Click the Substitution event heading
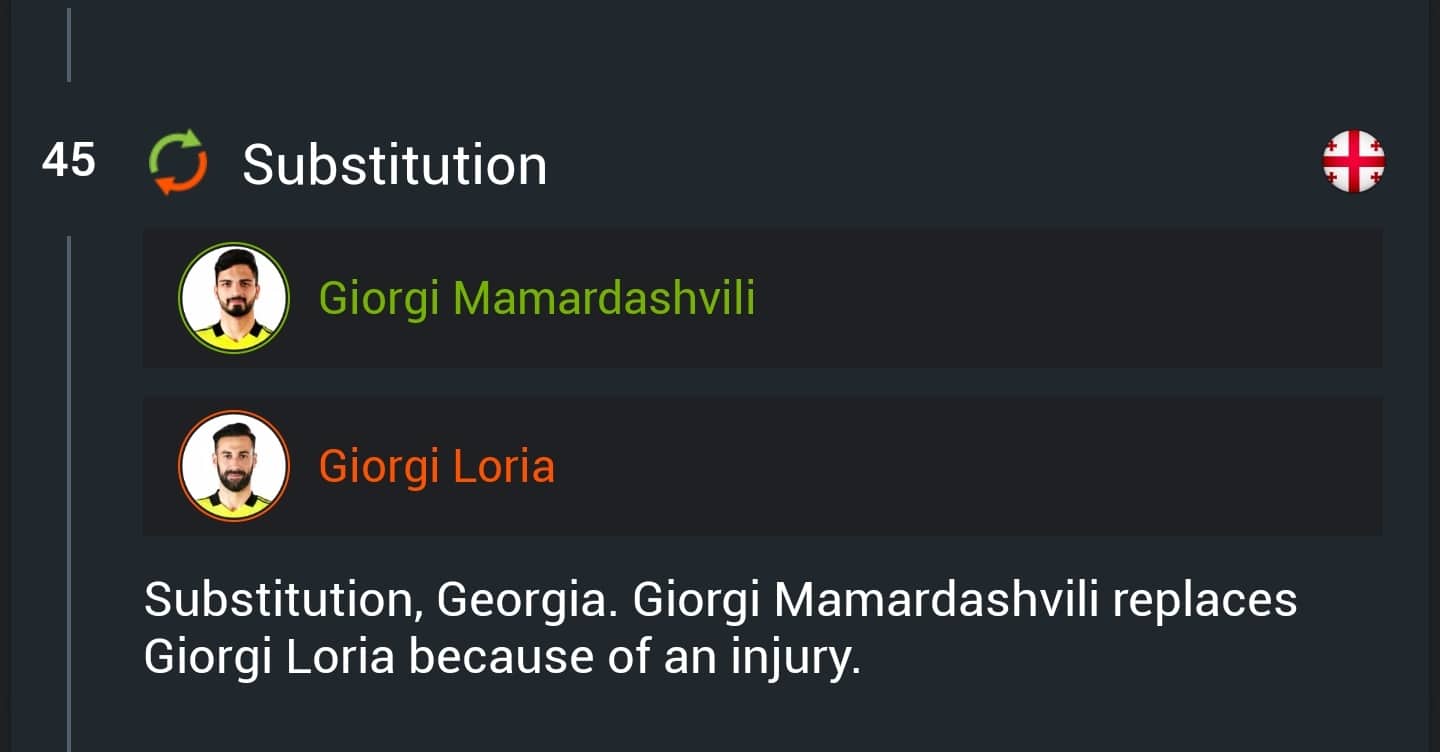1440x752 pixels. 394,164
